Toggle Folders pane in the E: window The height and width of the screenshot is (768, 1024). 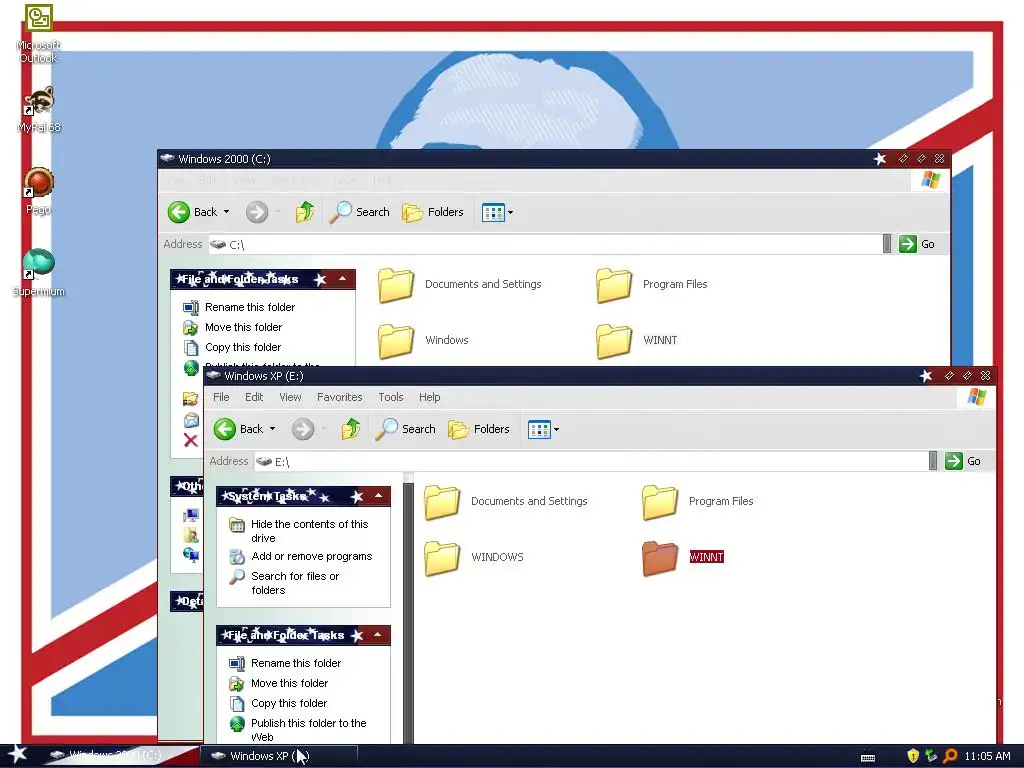tap(479, 429)
